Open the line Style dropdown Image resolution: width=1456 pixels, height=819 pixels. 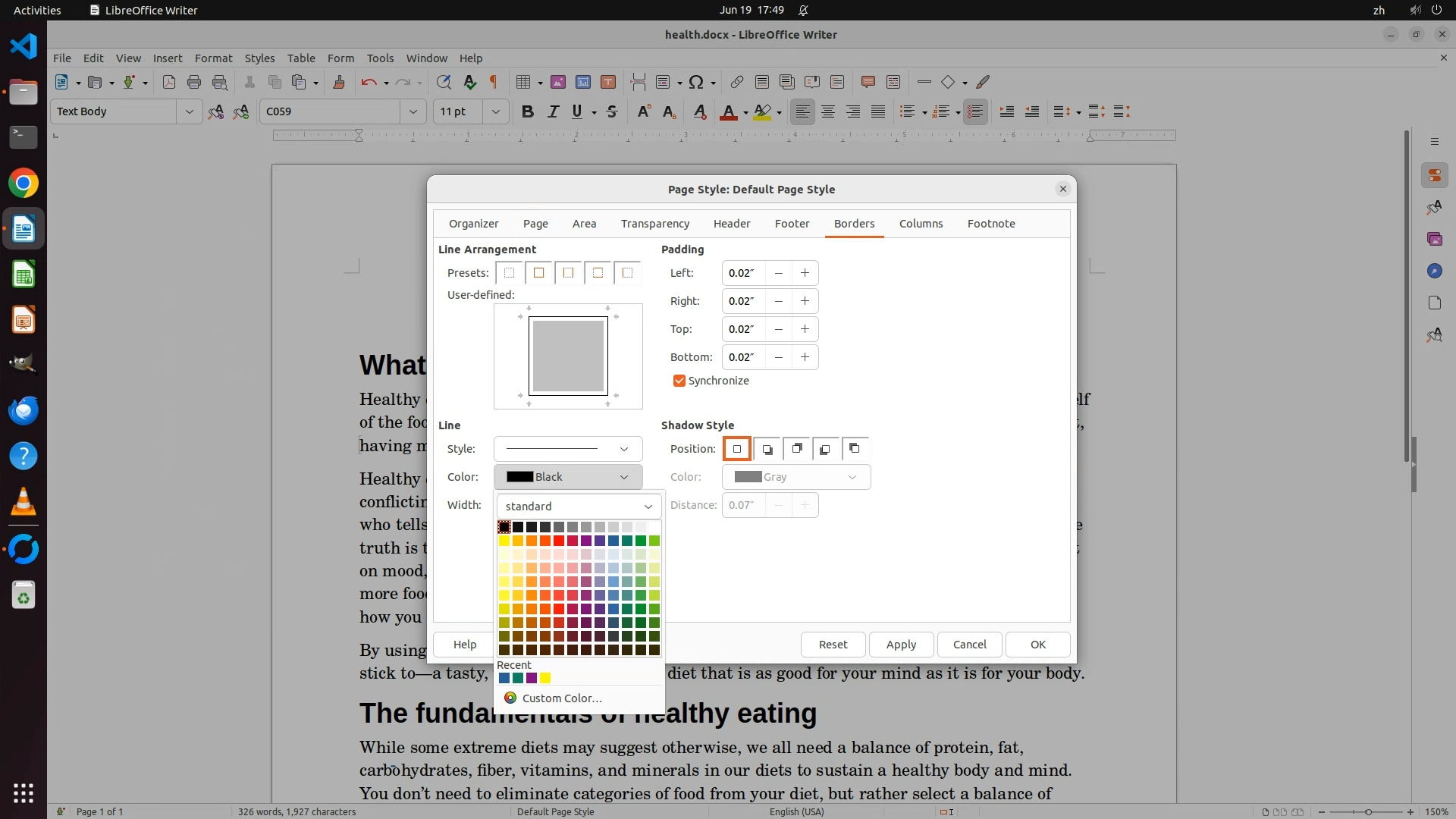tap(567, 449)
